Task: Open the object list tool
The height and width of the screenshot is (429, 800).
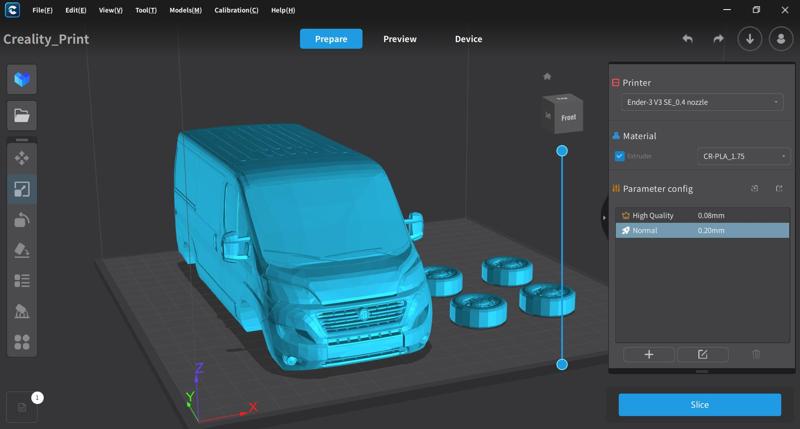Action: (21, 281)
